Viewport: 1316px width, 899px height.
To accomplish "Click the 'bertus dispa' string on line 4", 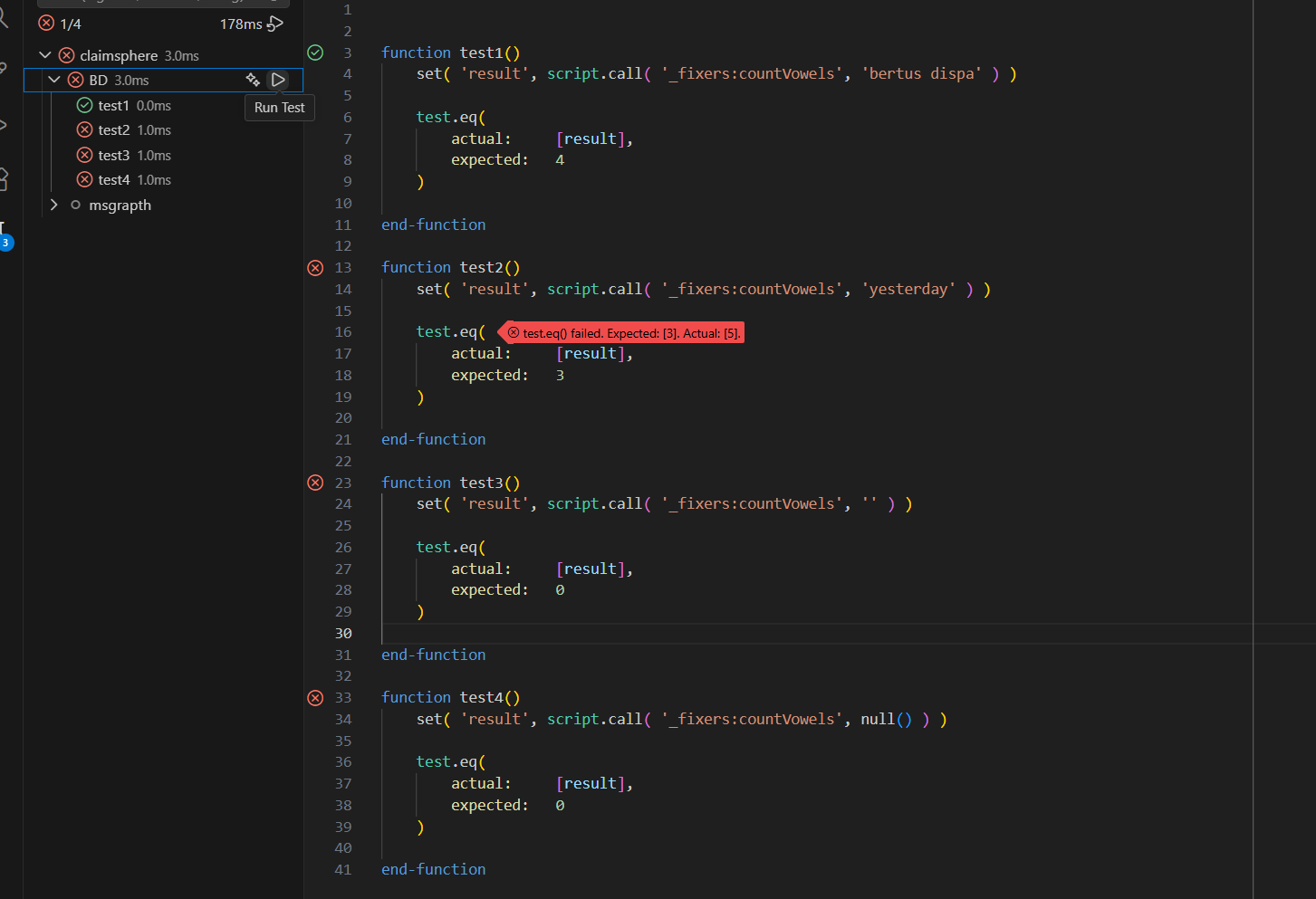I will (x=921, y=74).
